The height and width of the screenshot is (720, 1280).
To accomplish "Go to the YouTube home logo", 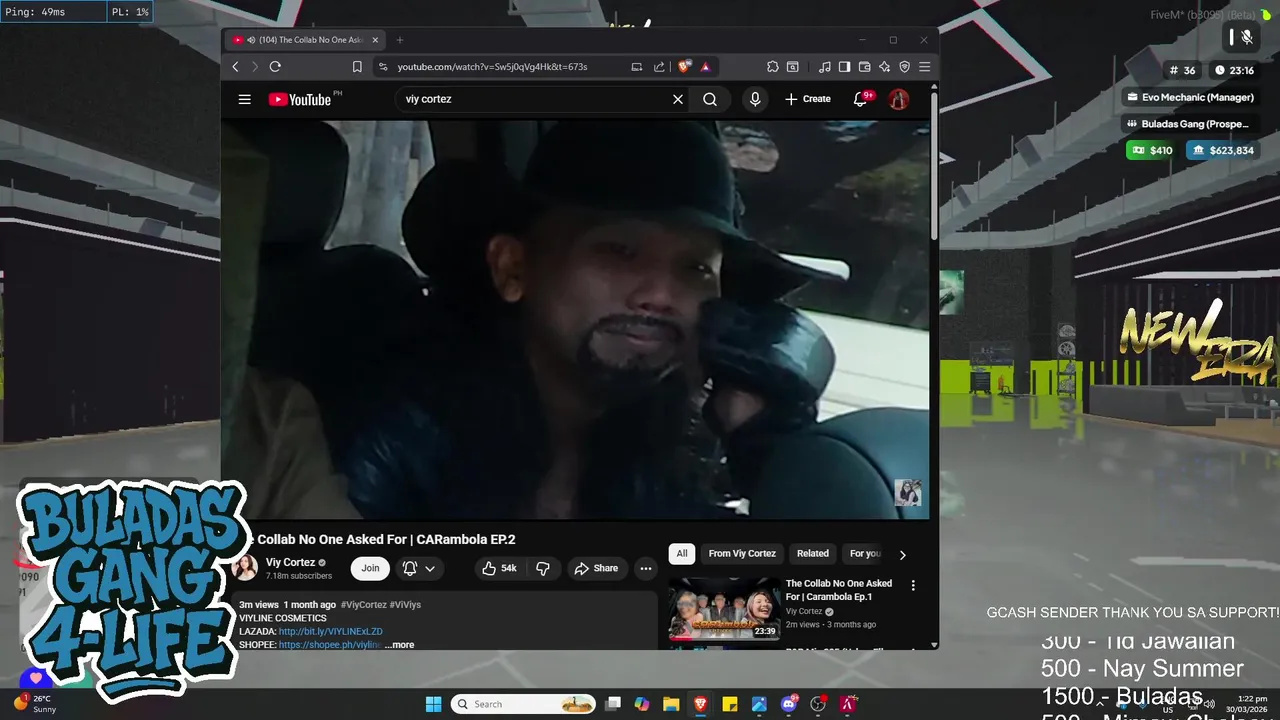I will (x=300, y=99).
